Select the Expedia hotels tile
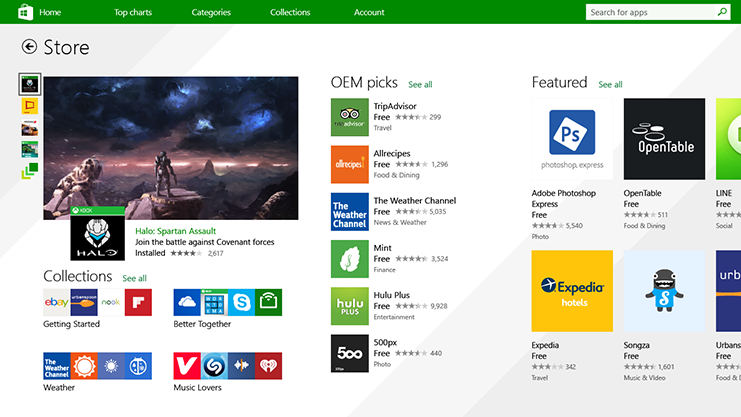This screenshot has width=741, height=417. [x=572, y=291]
